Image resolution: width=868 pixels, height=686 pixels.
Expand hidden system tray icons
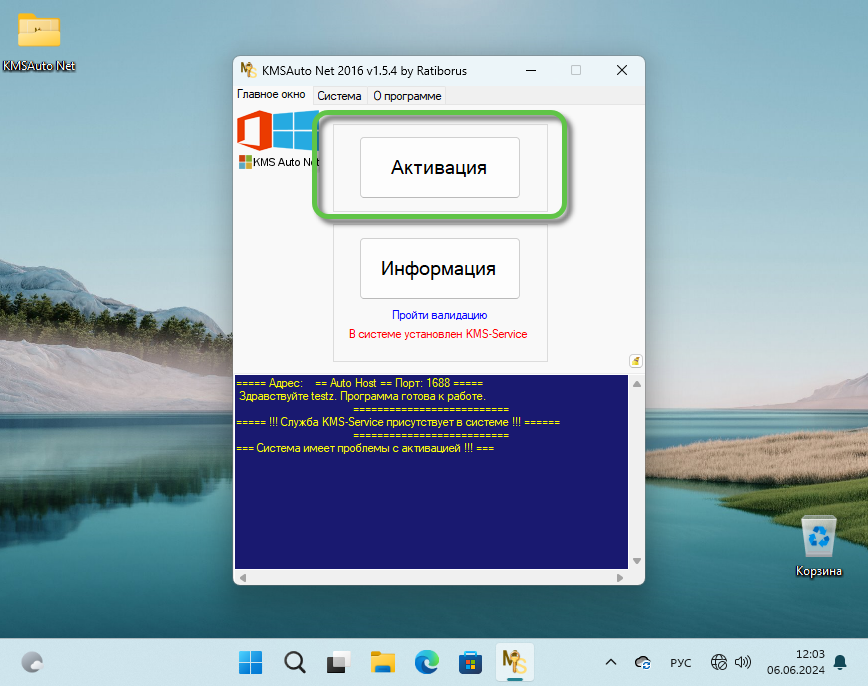(x=611, y=662)
